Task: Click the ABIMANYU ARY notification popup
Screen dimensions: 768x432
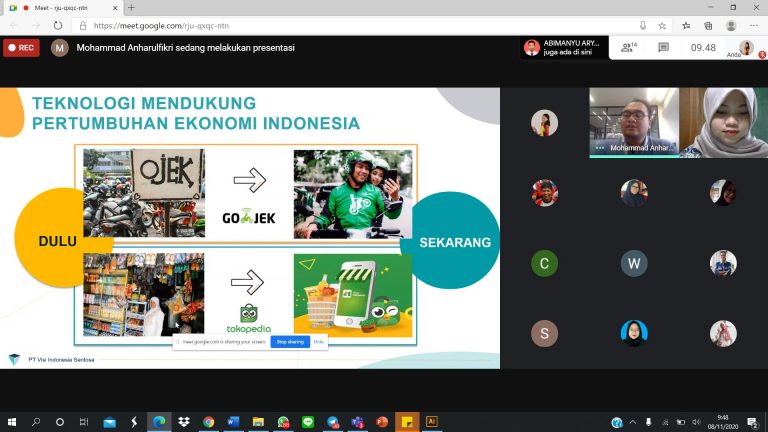Action: (x=564, y=48)
